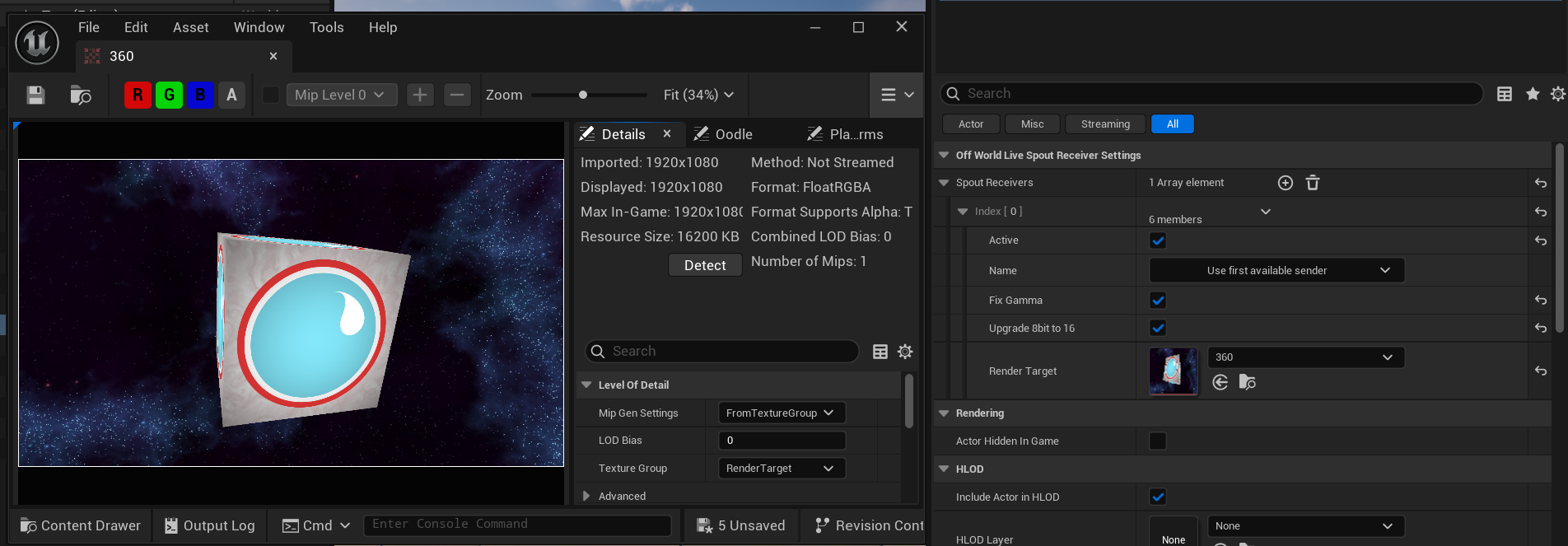Close the Details tab
Screen dimensions: 1568x546
pos(667,133)
